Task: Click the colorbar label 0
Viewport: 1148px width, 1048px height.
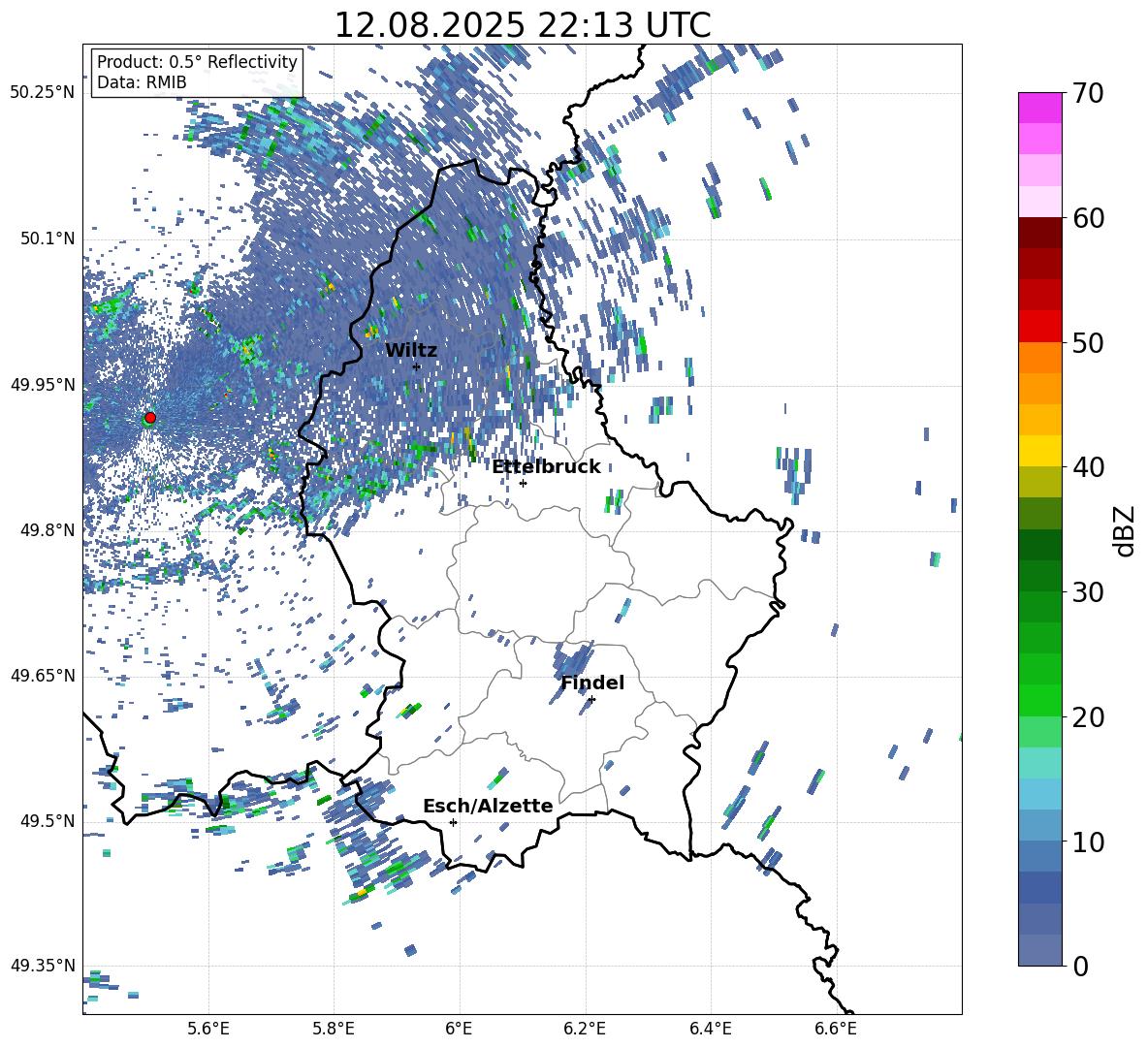Action: (1080, 966)
